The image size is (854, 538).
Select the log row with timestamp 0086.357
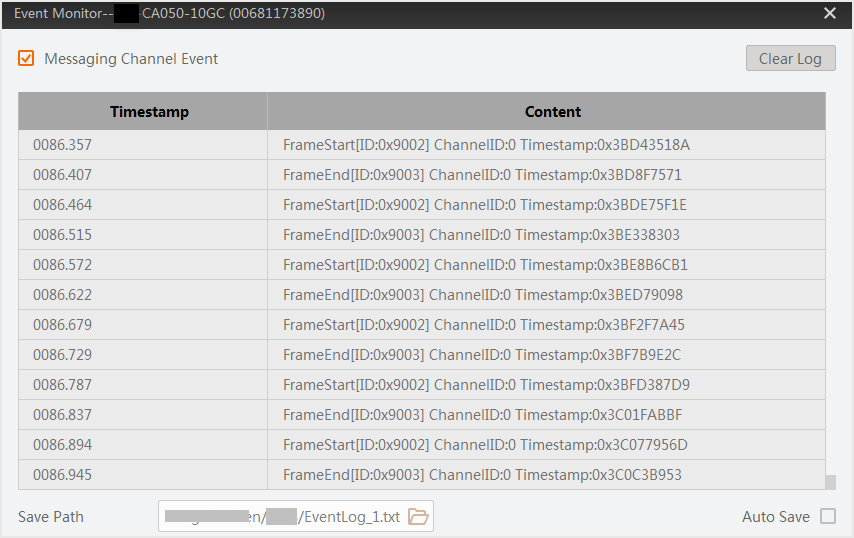pos(420,145)
